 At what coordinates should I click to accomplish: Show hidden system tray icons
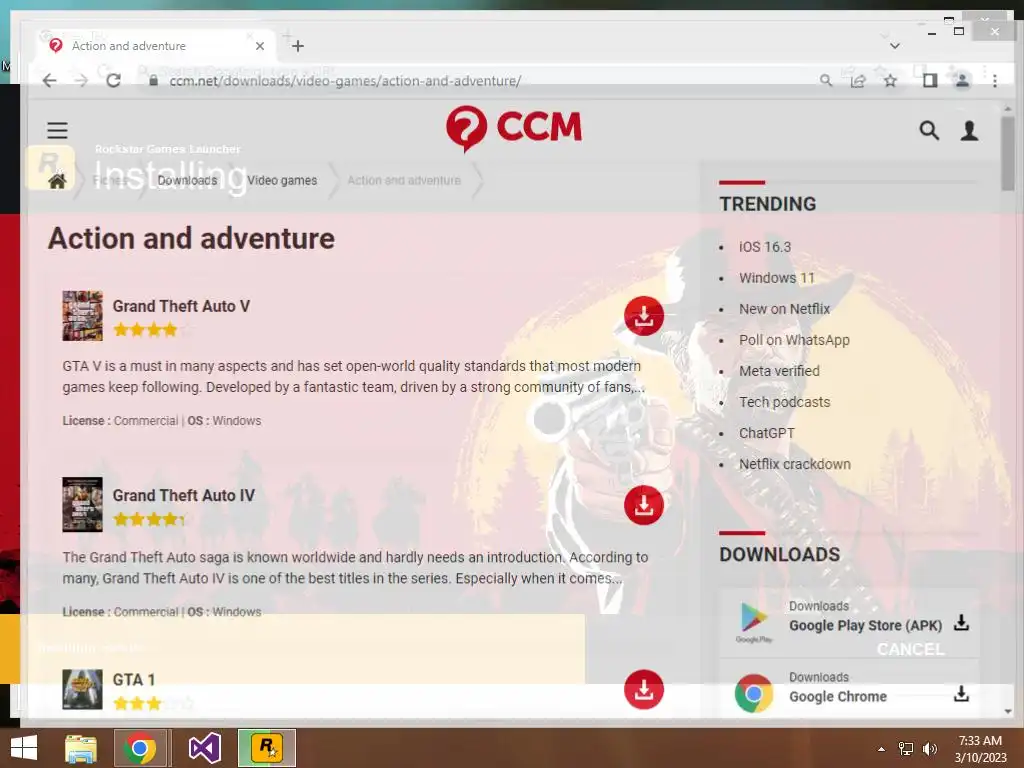(x=882, y=749)
